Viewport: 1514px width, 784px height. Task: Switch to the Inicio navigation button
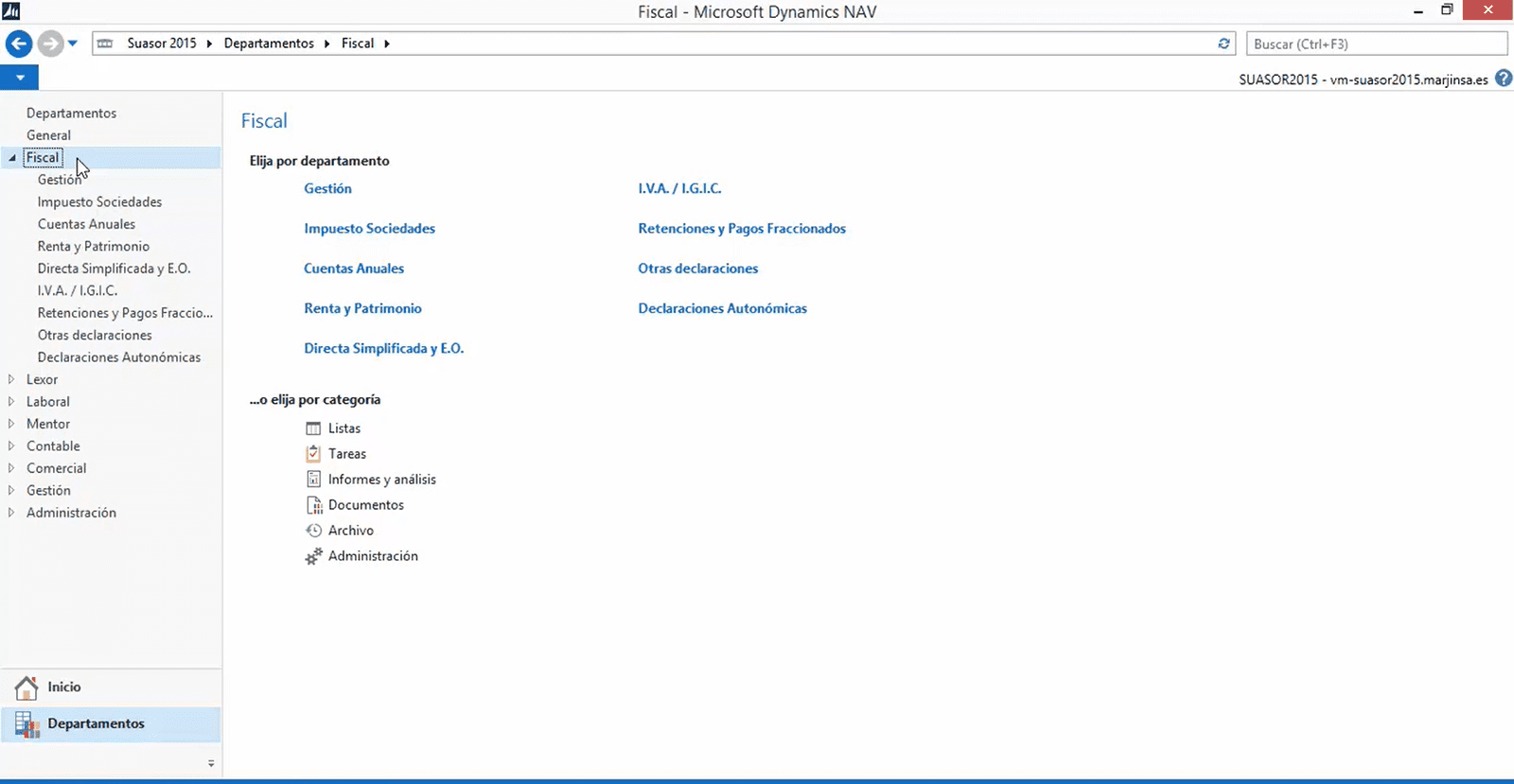[111, 688]
